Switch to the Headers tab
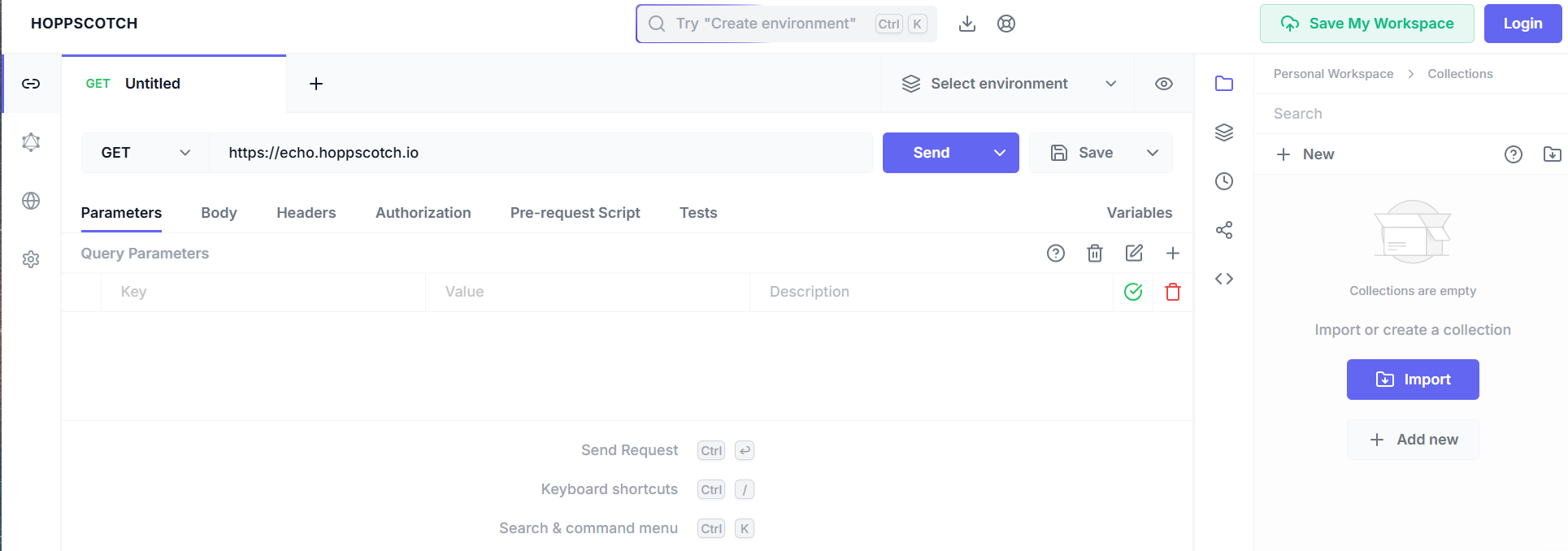Image resolution: width=1568 pixels, height=551 pixels. tap(306, 213)
